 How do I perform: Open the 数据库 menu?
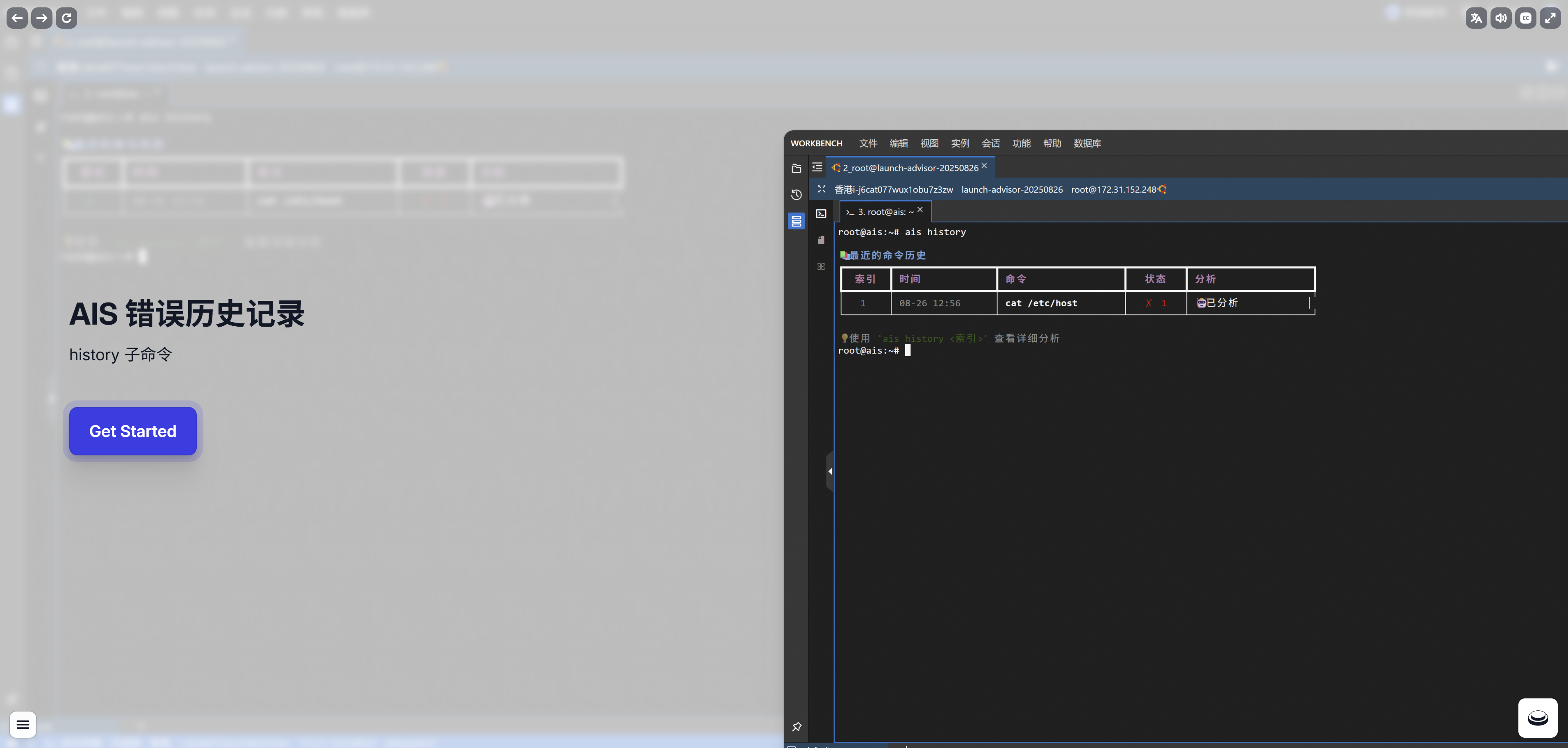pos(1087,143)
